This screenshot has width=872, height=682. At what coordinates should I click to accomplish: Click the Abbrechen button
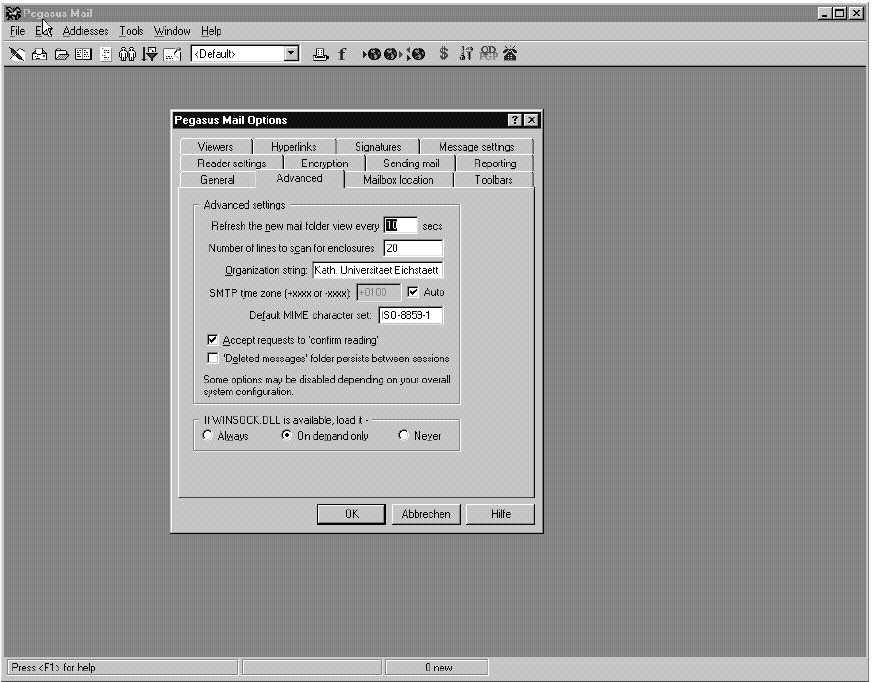pos(426,514)
